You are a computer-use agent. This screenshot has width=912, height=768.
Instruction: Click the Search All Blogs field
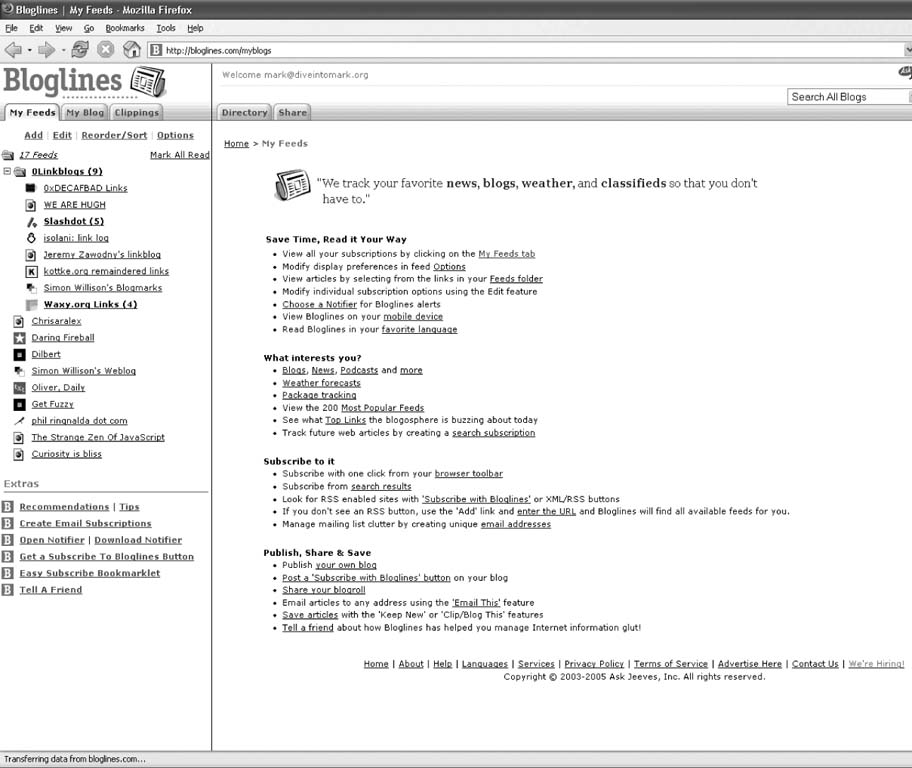(847, 97)
